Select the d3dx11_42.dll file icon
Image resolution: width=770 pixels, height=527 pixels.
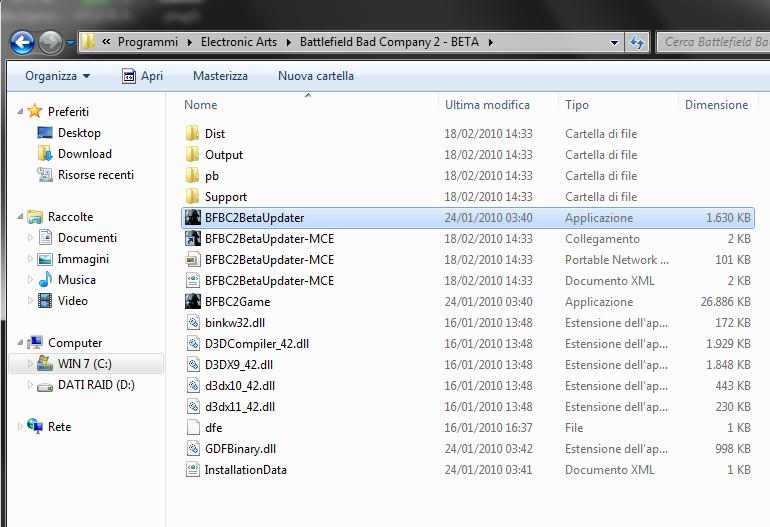(x=192, y=407)
